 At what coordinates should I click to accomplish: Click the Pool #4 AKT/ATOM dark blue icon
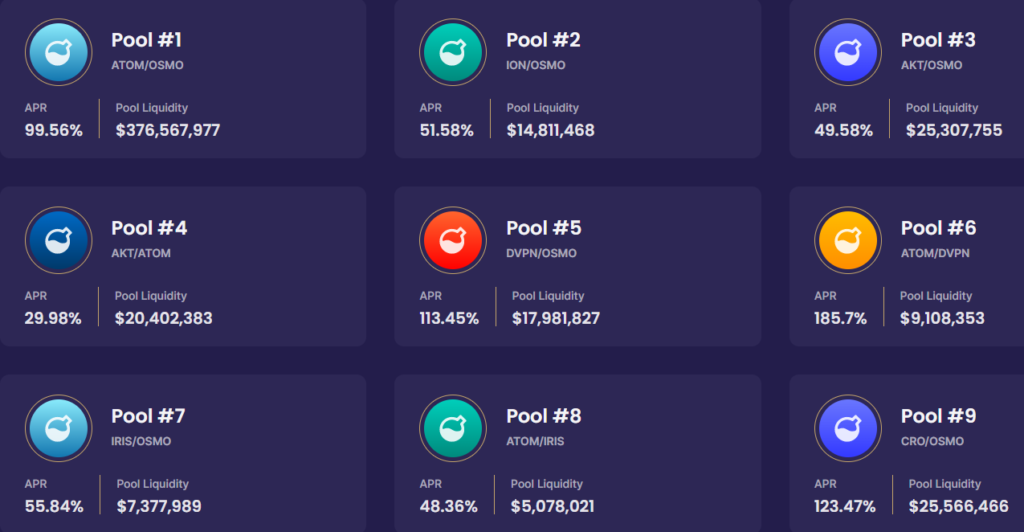pyautogui.click(x=58, y=240)
